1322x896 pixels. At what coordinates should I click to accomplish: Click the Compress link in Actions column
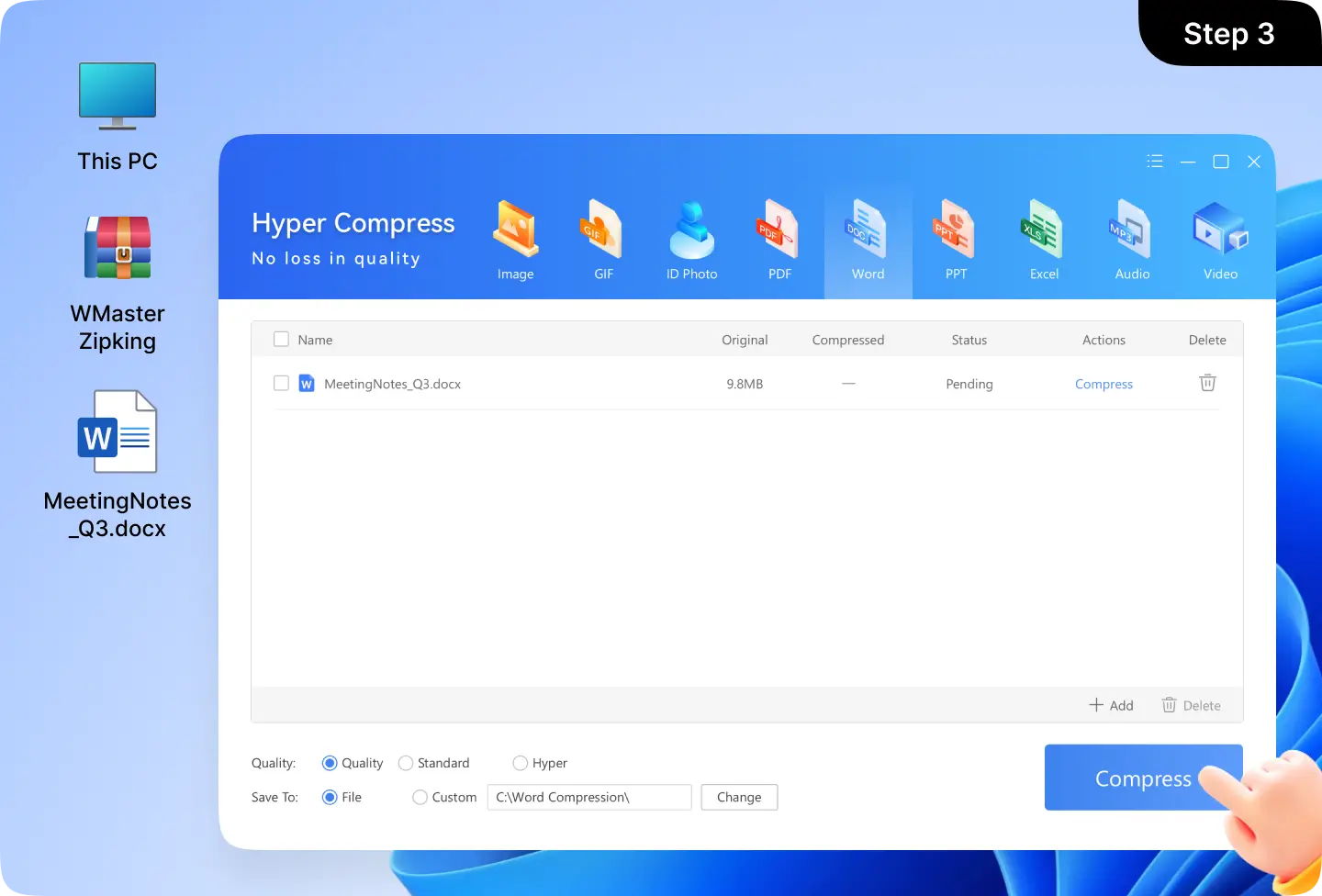pyautogui.click(x=1104, y=384)
